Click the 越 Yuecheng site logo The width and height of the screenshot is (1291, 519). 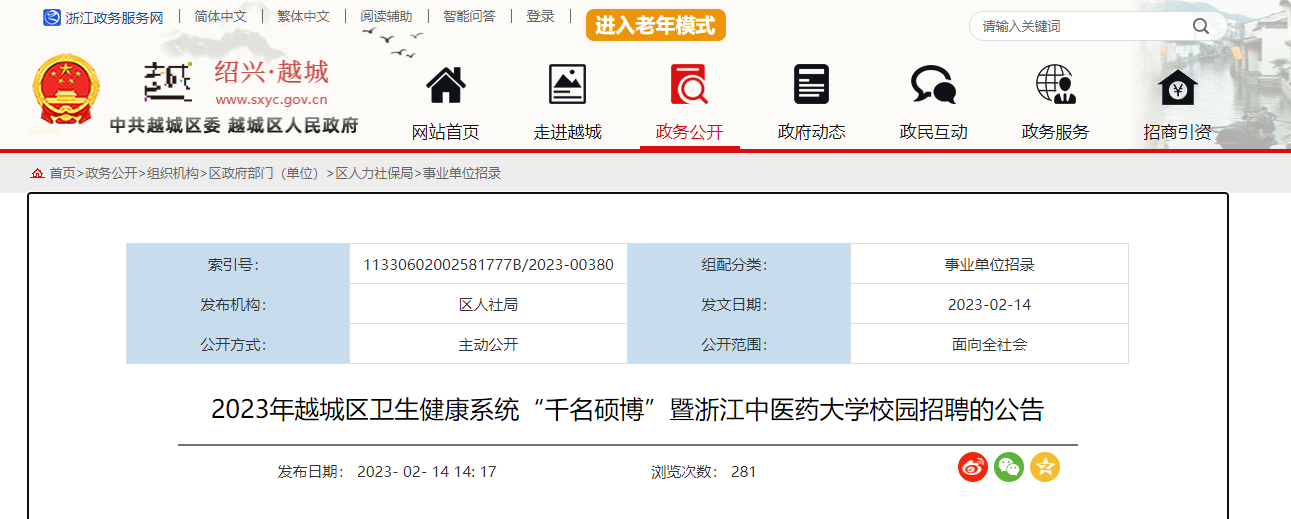point(168,83)
